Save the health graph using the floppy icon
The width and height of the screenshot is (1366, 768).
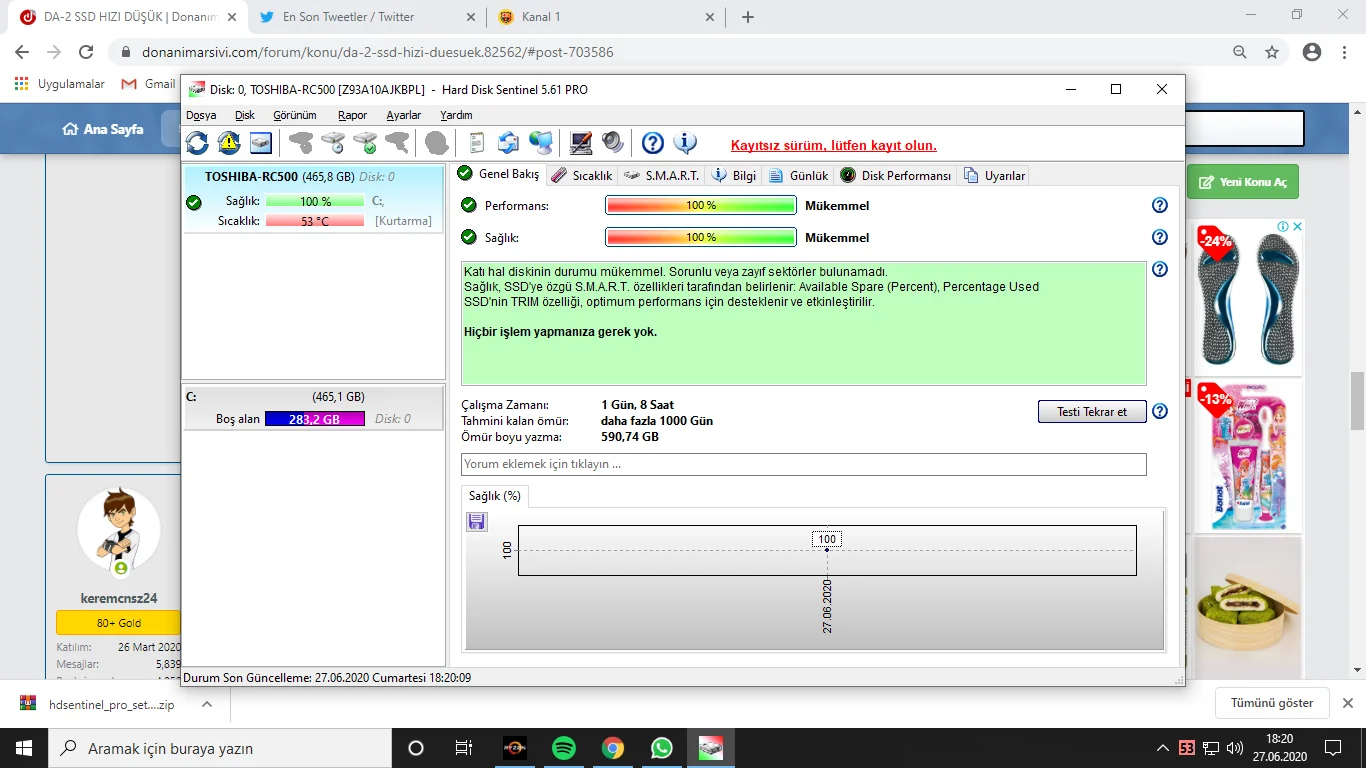[476, 521]
